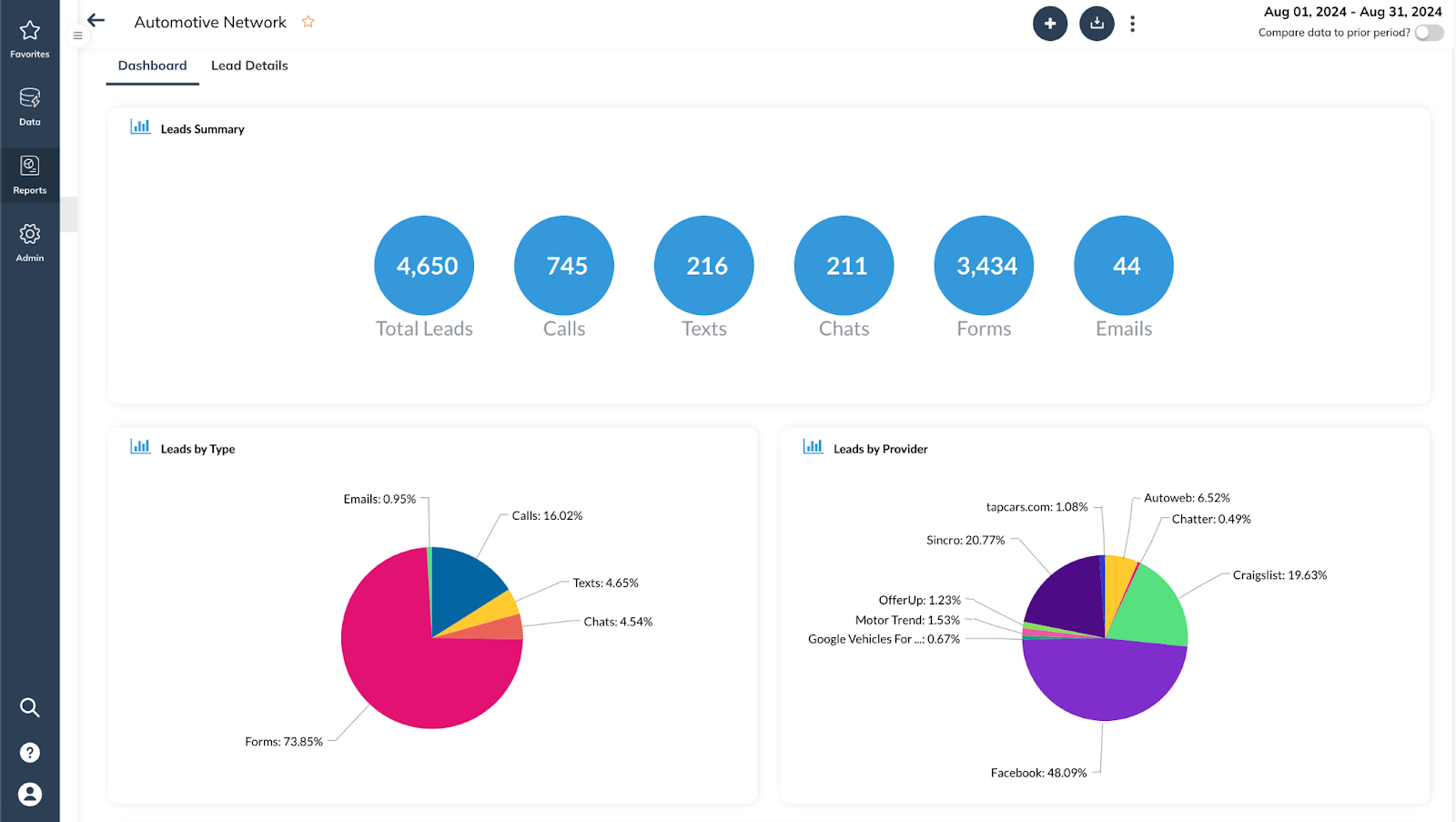Open Favorites in the sidebar
This screenshot has height=822, width=1456.
click(x=30, y=39)
